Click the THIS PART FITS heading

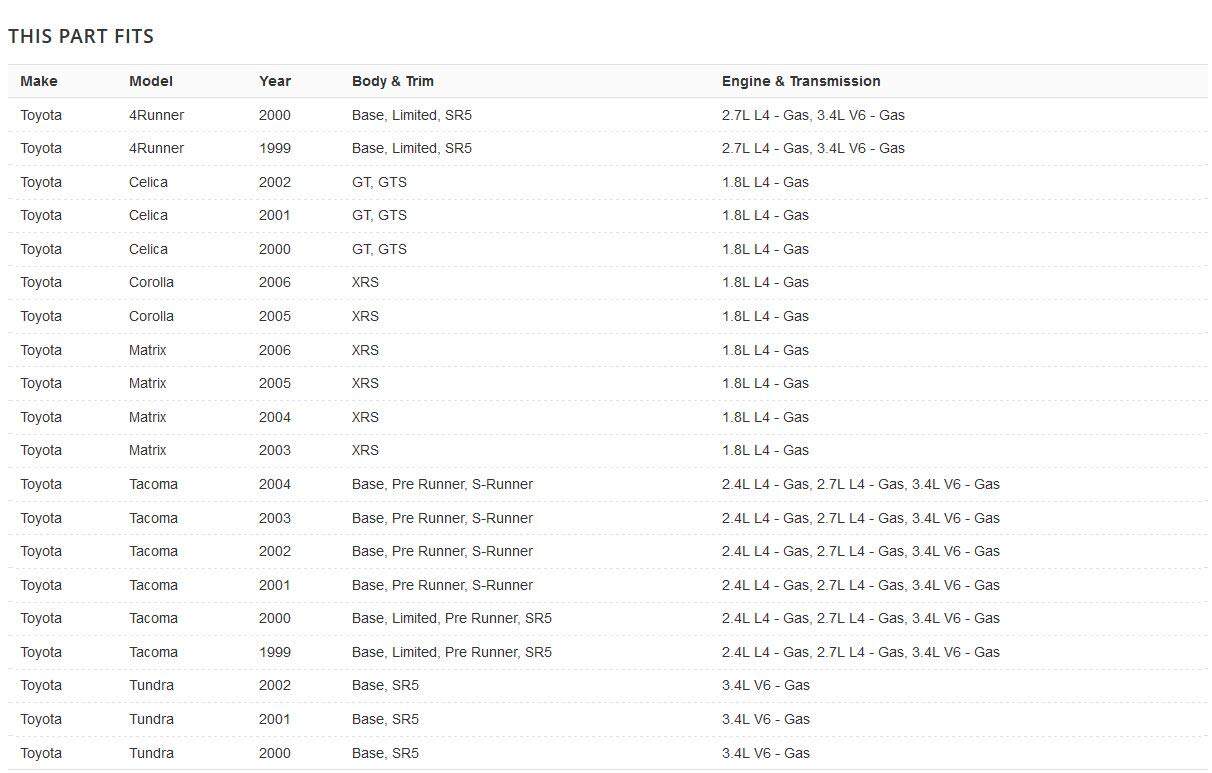[x=81, y=36]
